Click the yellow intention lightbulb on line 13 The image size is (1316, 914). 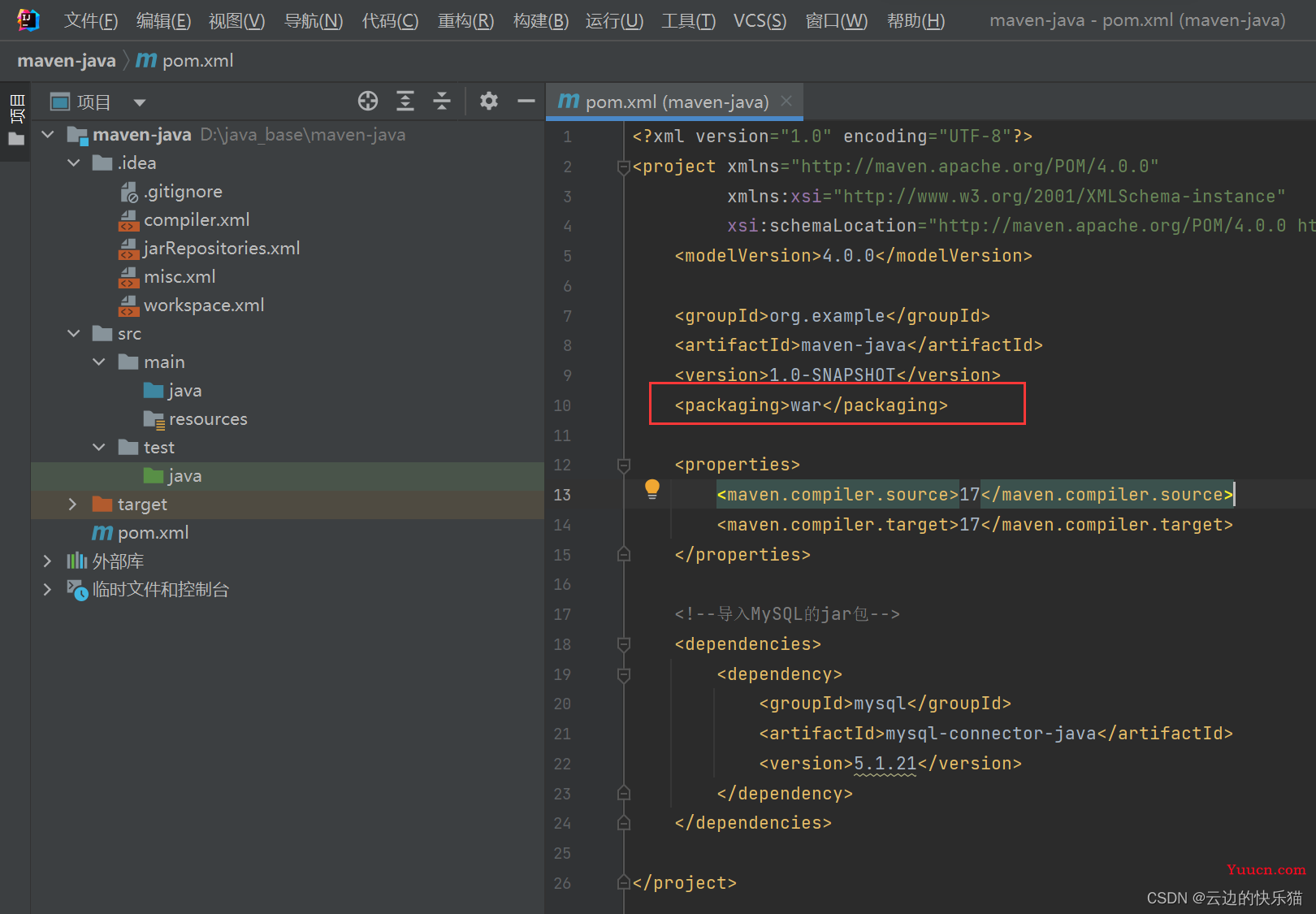(x=652, y=488)
